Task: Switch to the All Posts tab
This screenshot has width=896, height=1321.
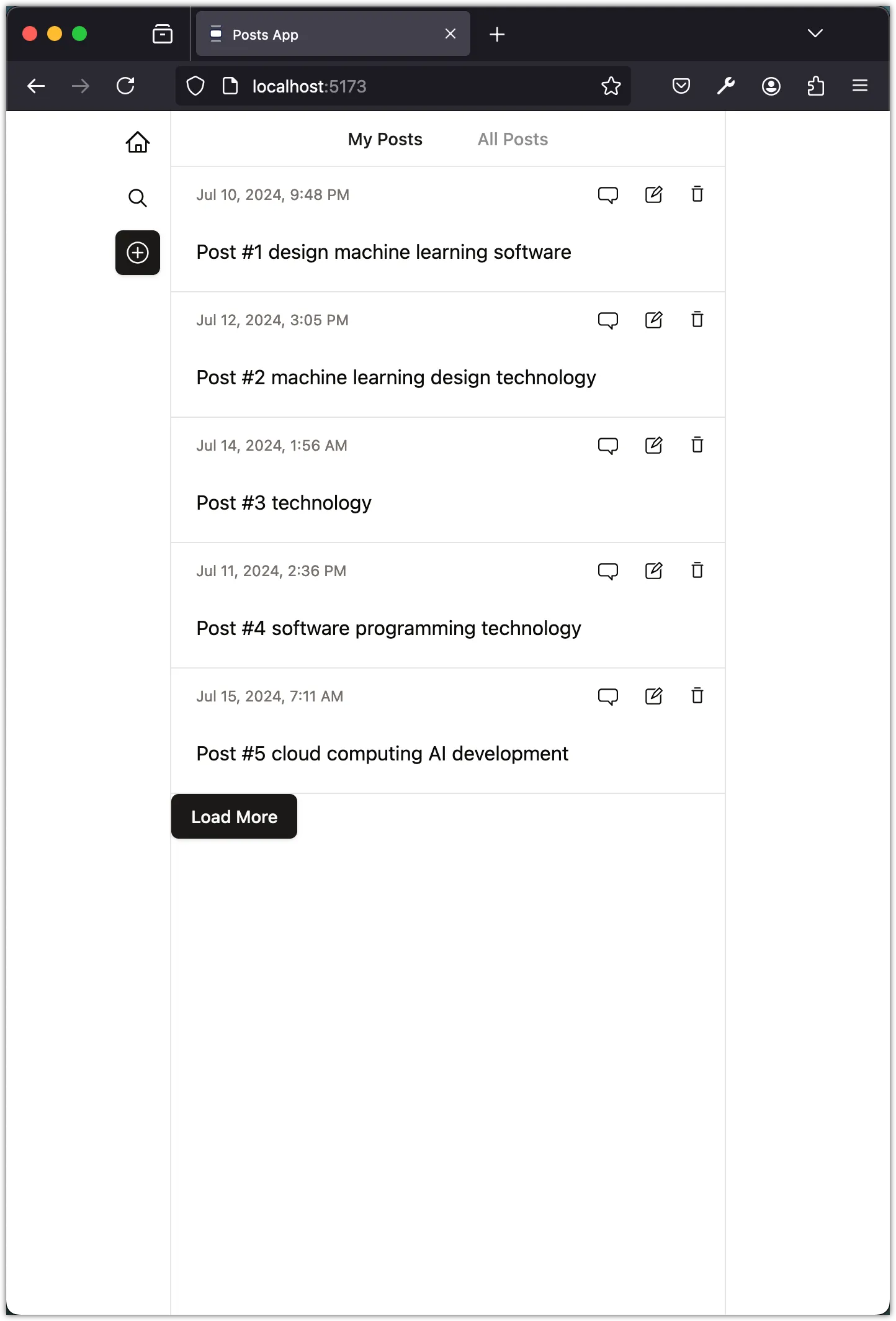Action: [513, 139]
